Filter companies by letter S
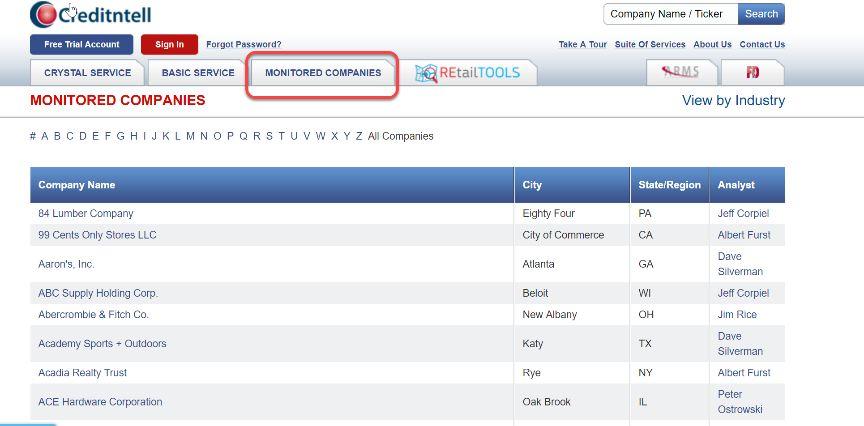Viewport: 864px width, 426px height. point(269,136)
